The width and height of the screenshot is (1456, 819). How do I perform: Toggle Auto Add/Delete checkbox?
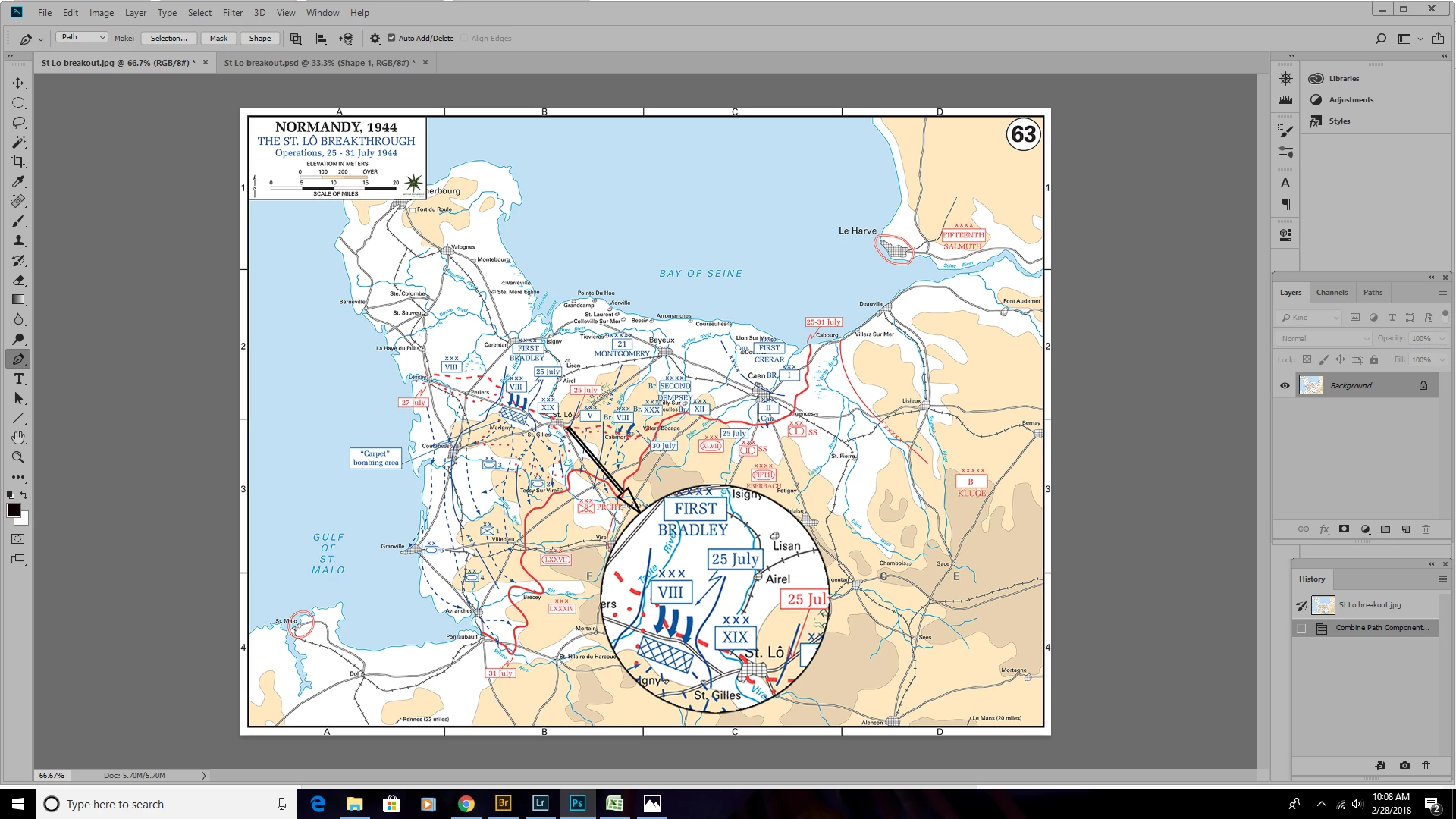[x=391, y=38]
